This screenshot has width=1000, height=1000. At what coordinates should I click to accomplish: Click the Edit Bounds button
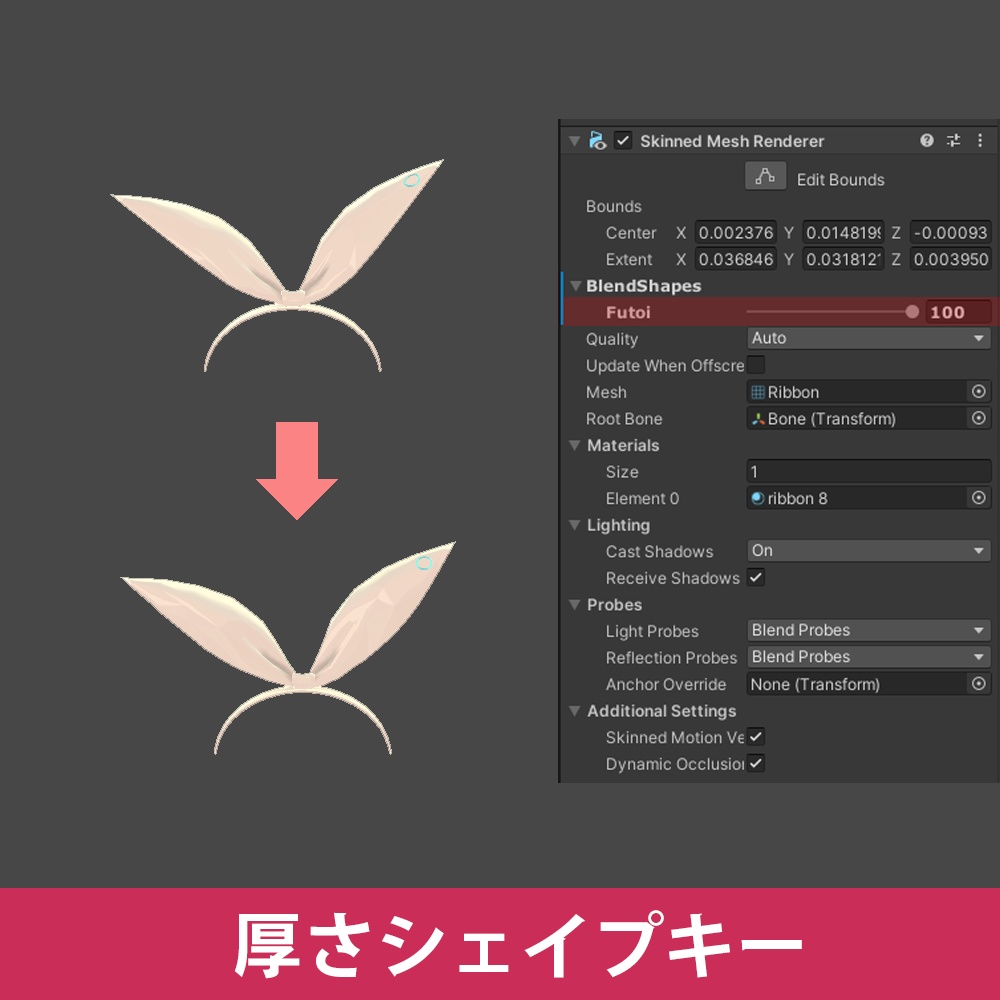[765, 175]
